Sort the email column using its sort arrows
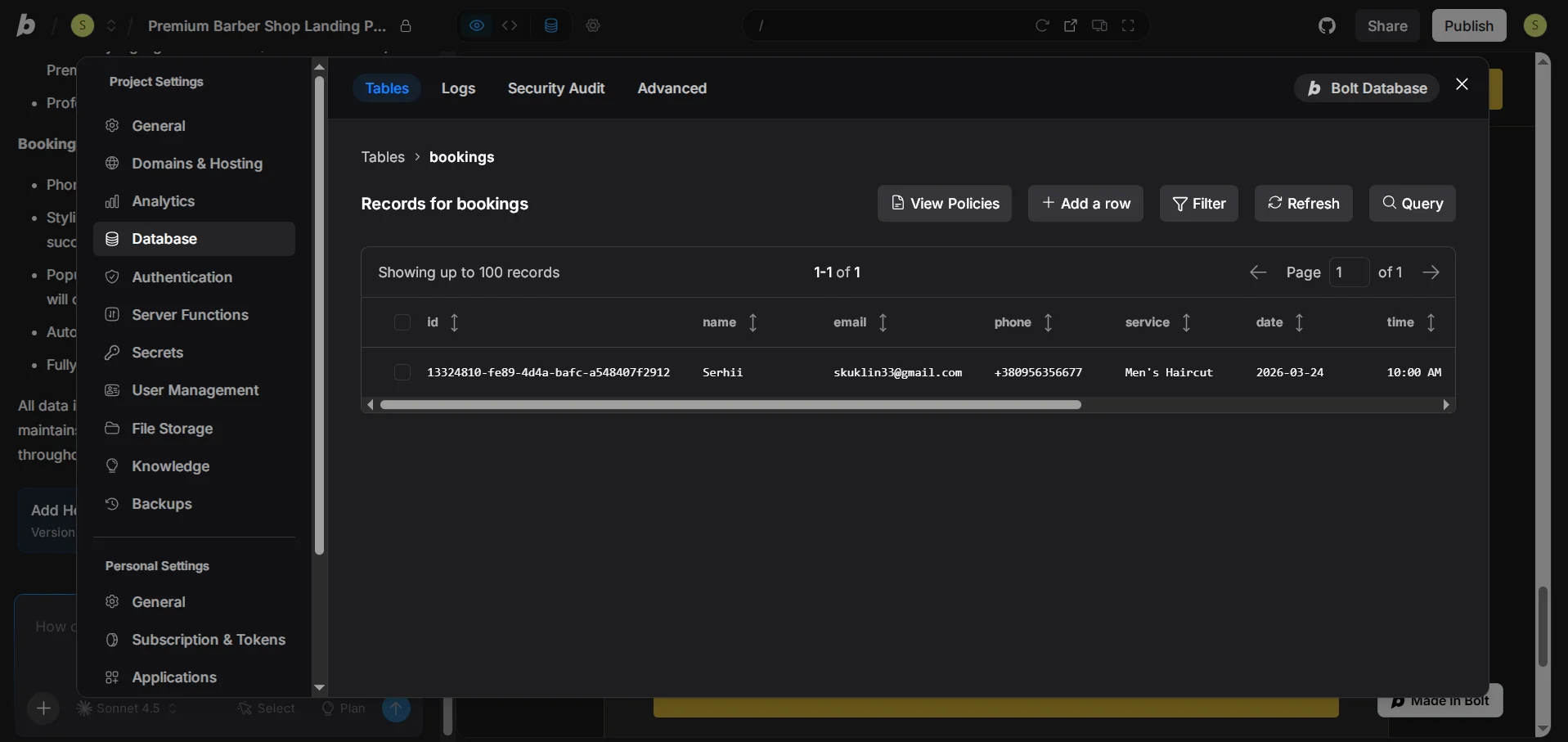The height and width of the screenshot is (742, 1568). [883, 323]
